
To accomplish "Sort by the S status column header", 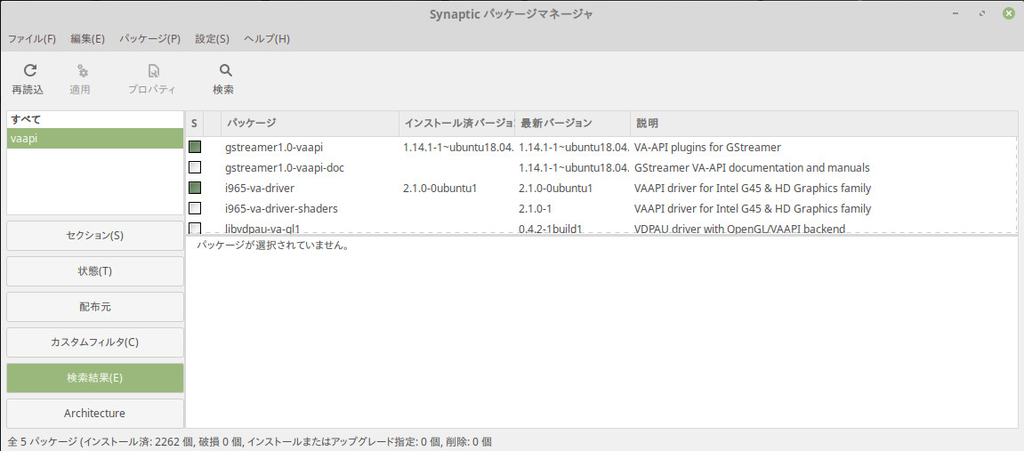I will tap(195, 123).
